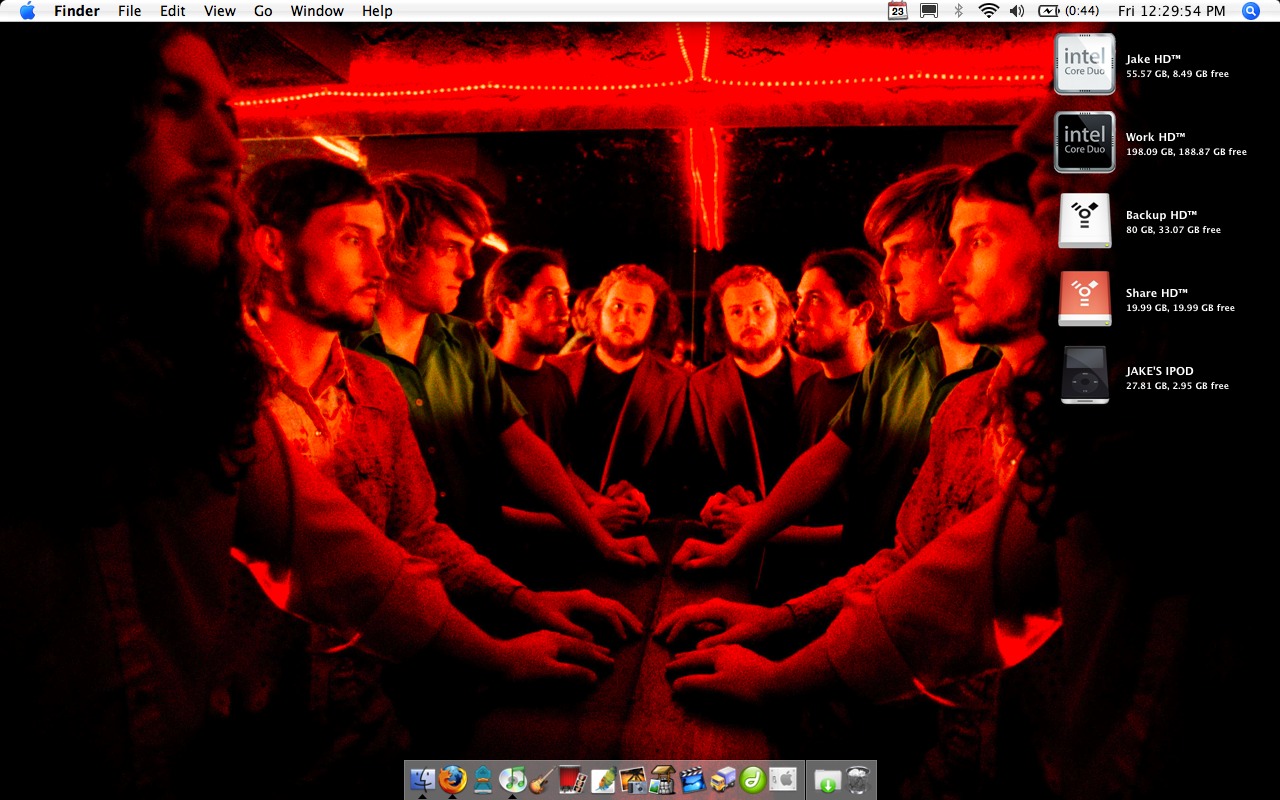1280x800 pixels.
Task: Open the Finder icon in the Dock
Action: (423, 779)
